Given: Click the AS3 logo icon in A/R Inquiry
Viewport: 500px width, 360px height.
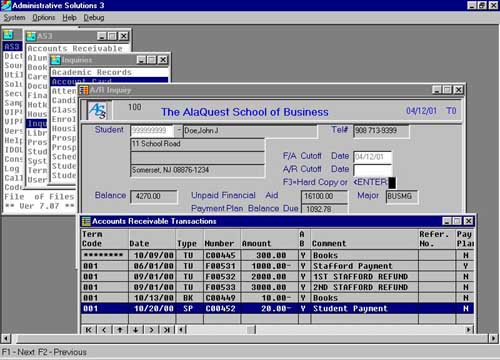Looking at the screenshot, I should pyautogui.click(x=98, y=111).
